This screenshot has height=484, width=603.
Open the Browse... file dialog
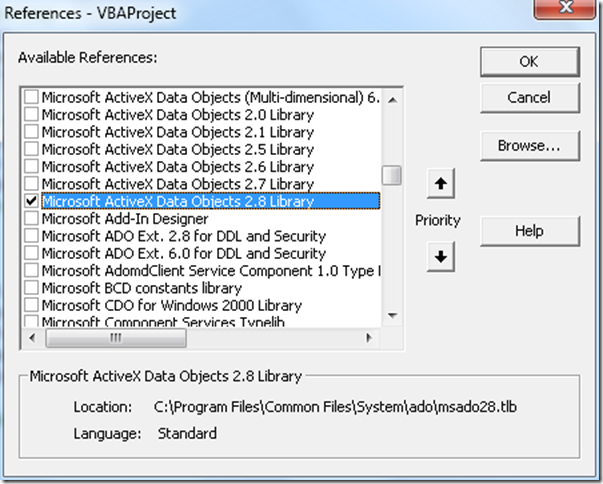pyautogui.click(x=528, y=146)
